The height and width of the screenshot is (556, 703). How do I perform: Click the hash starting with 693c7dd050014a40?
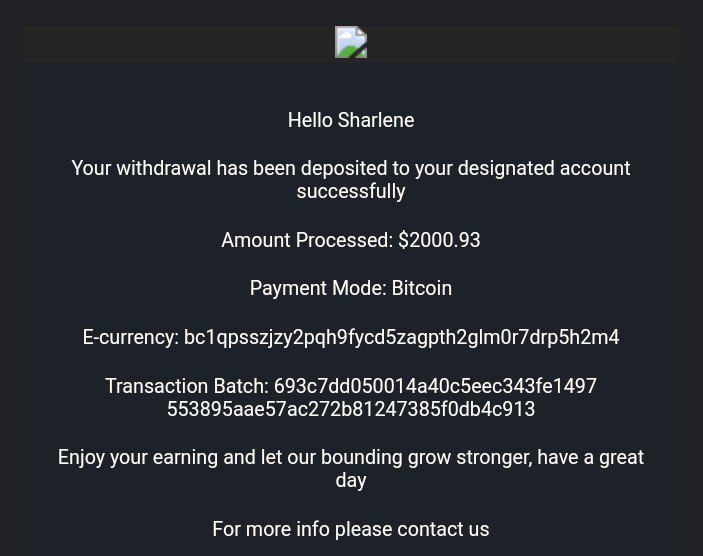[435, 385]
